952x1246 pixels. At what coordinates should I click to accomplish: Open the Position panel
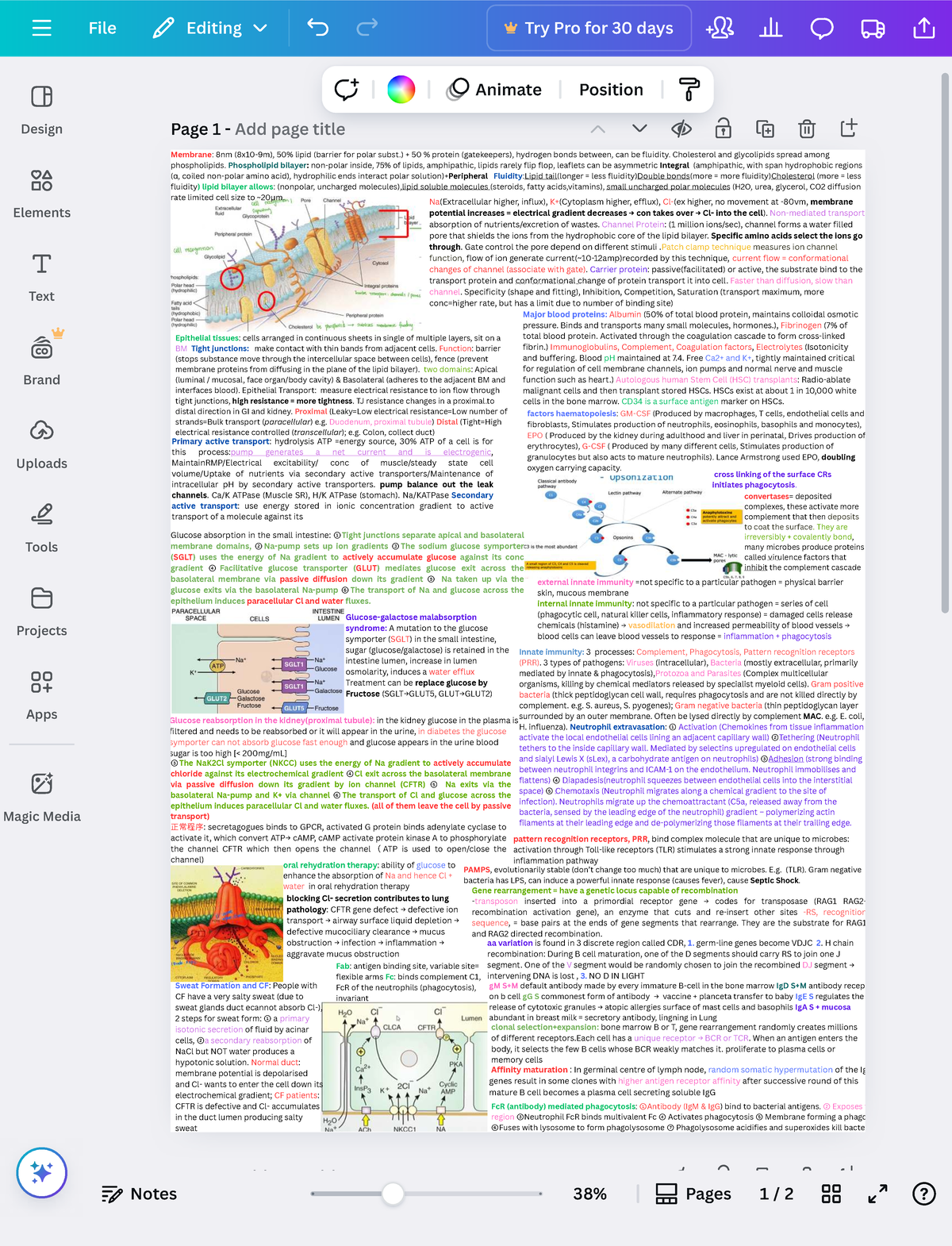coord(611,90)
